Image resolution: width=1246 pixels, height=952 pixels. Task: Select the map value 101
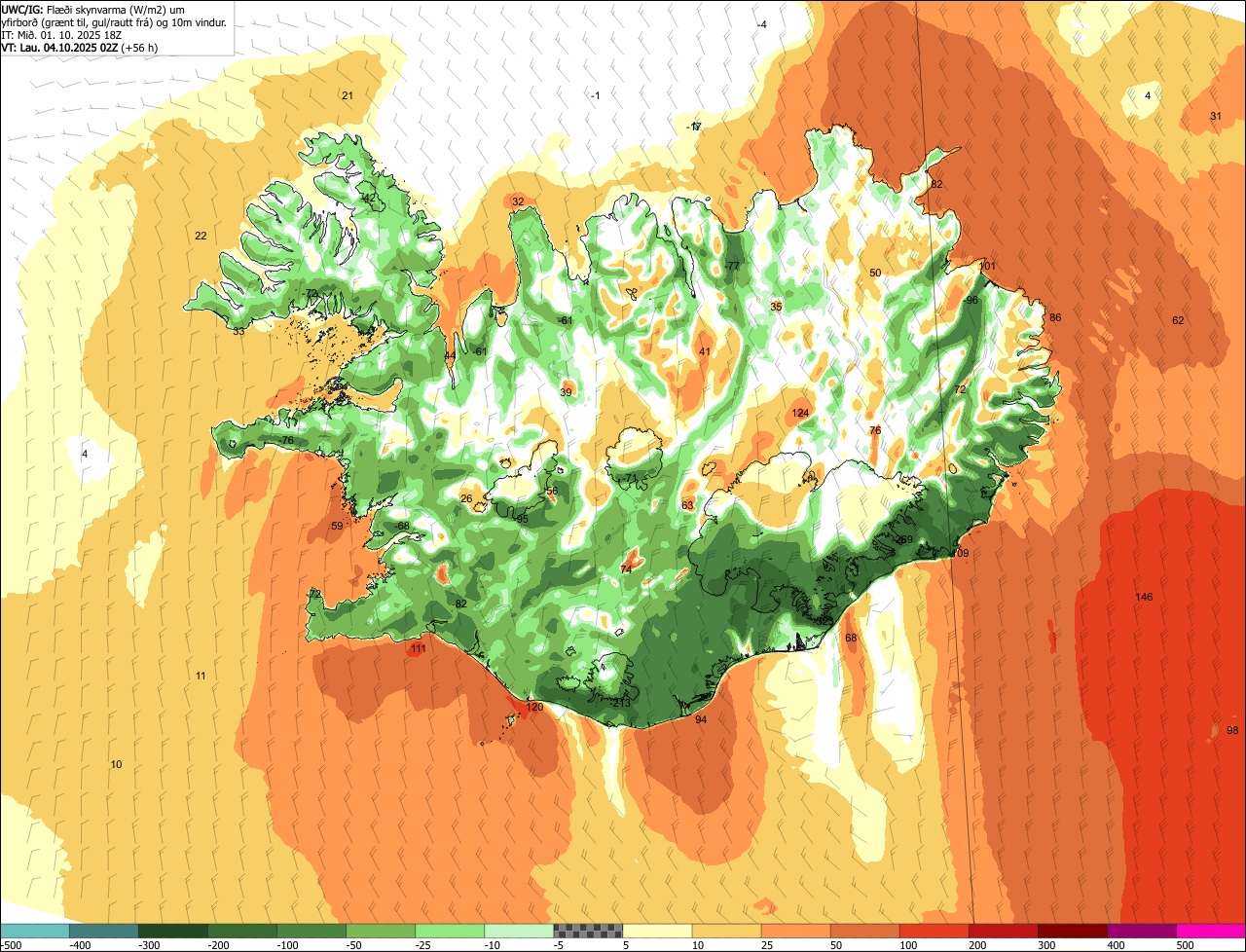pos(988,266)
